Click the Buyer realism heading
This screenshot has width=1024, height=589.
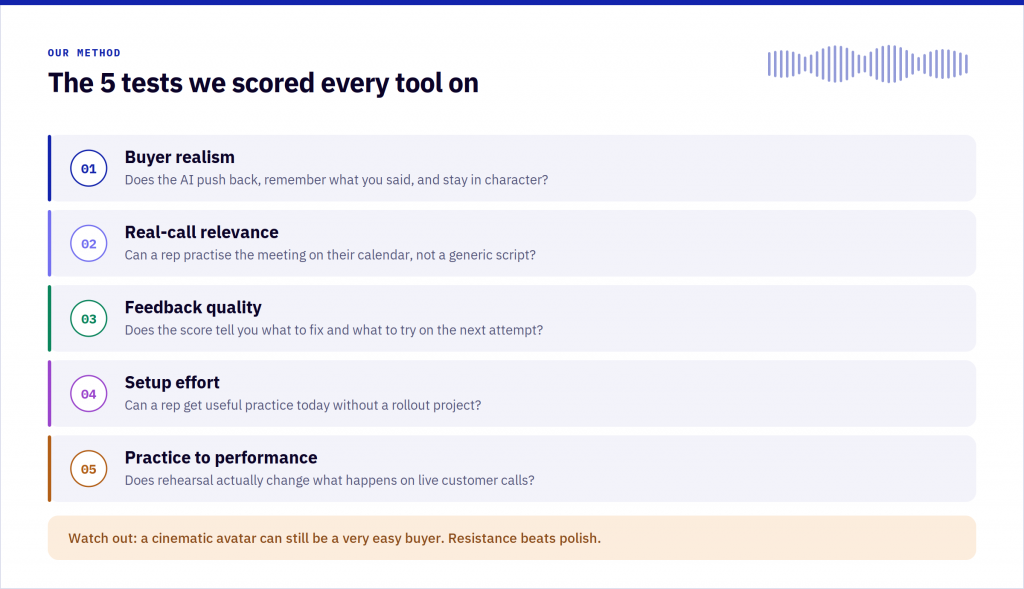click(x=180, y=157)
